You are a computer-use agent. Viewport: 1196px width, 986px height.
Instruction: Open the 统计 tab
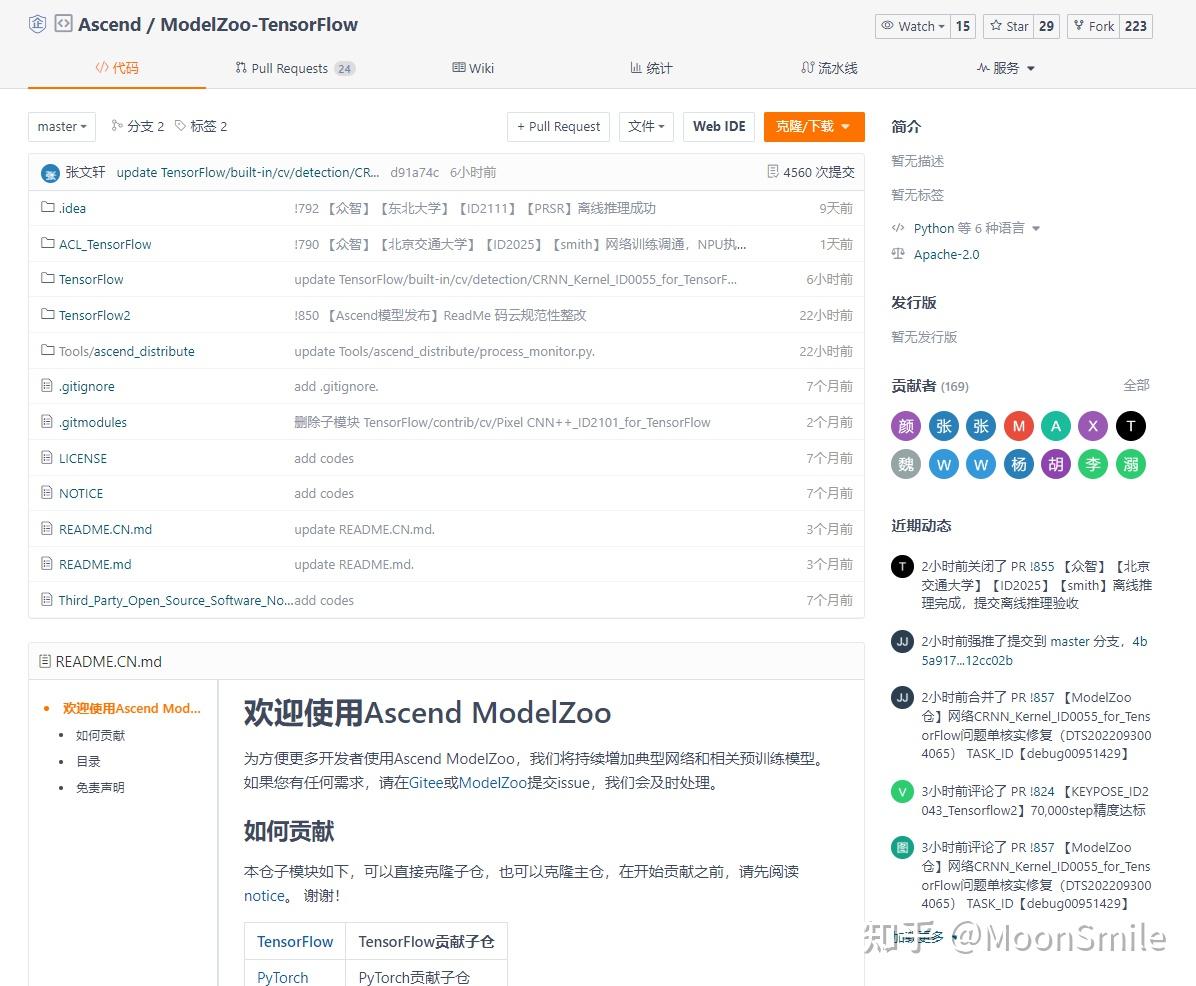650,67
